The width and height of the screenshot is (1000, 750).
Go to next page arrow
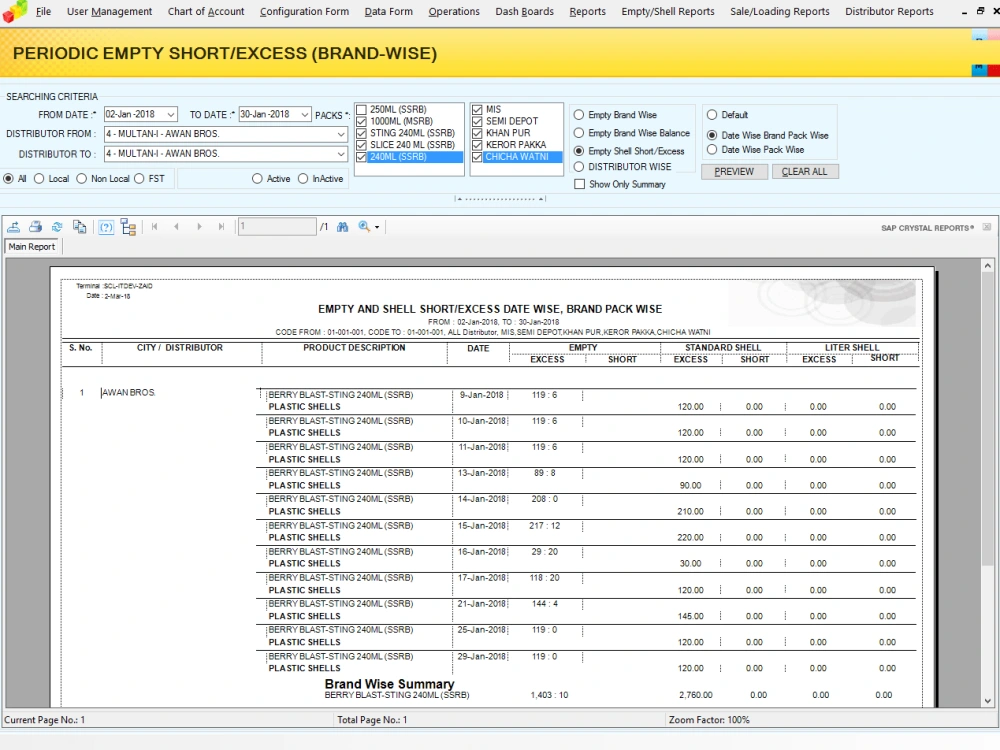coord(199,226)
